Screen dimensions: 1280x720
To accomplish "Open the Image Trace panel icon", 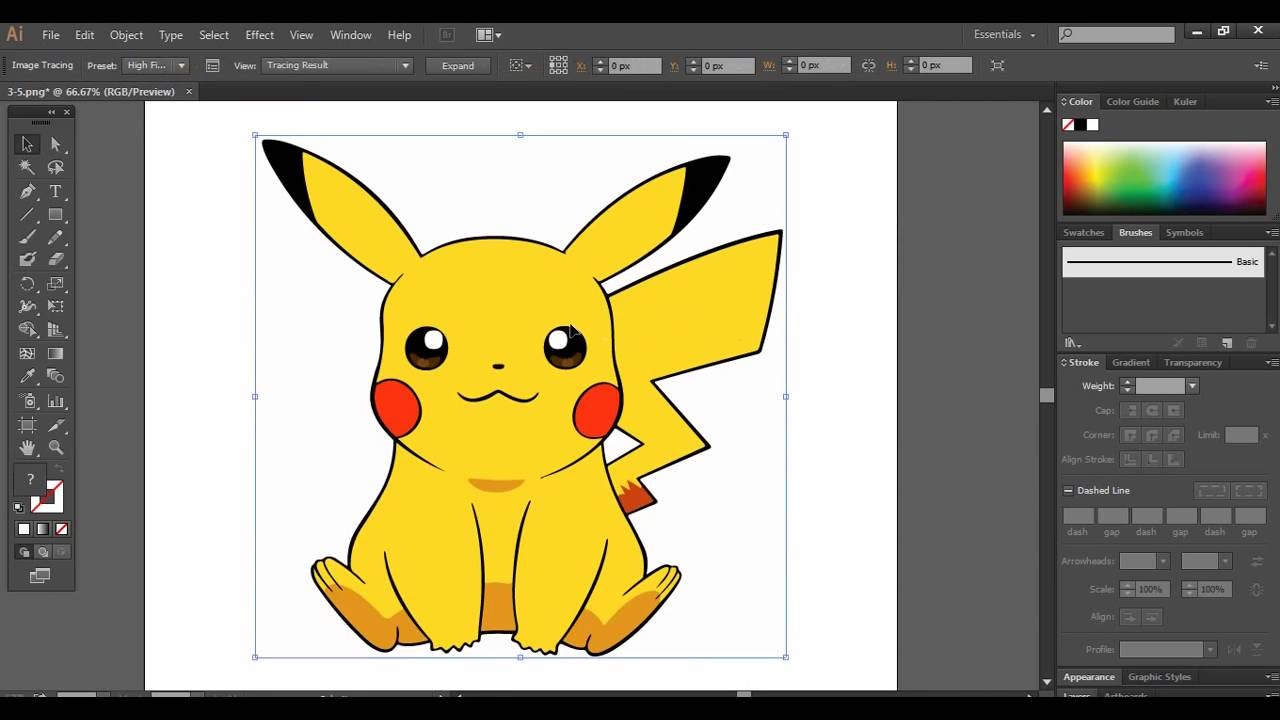I will pos(212,65).
